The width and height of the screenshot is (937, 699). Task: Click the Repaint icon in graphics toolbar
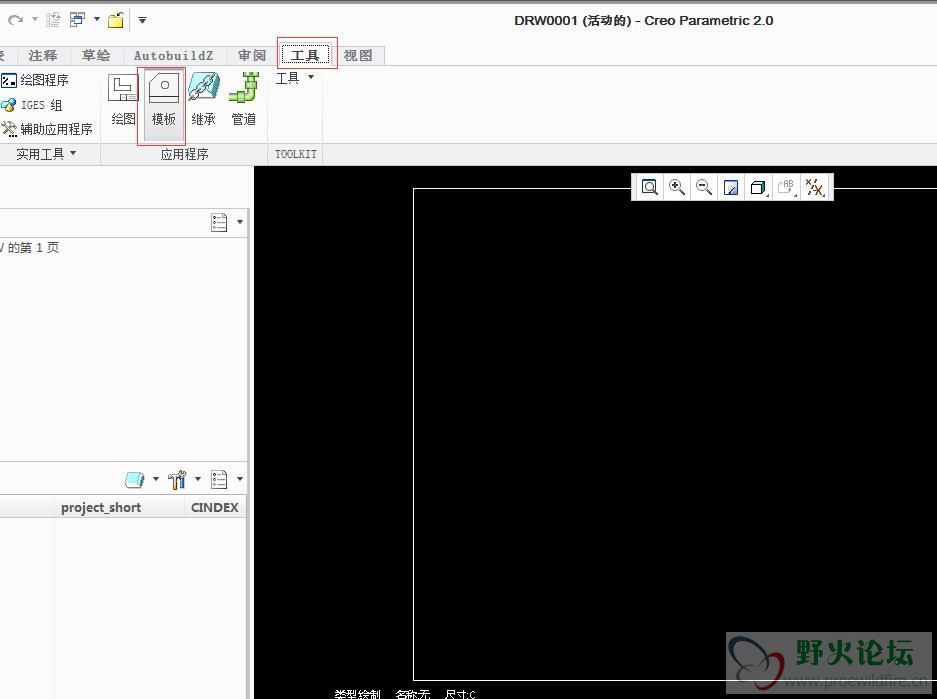[731, 188]
